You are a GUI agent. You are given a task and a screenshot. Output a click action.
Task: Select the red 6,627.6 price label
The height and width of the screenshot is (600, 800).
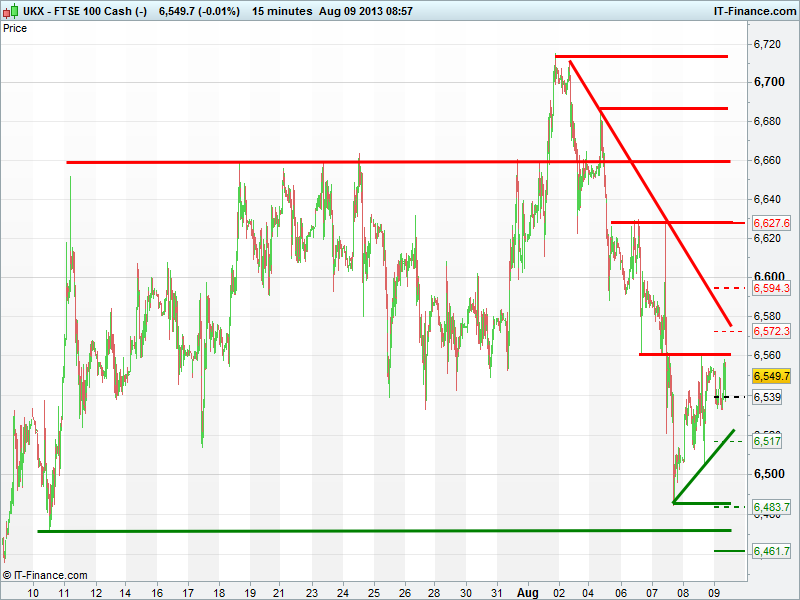[x=771, y=223]
